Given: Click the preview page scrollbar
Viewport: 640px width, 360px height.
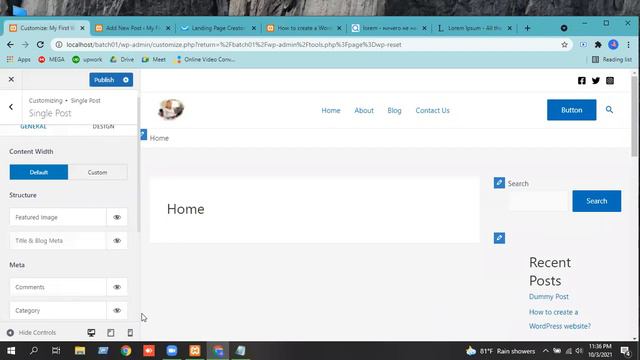Looking at the screenshot, I should click(634, 116).
